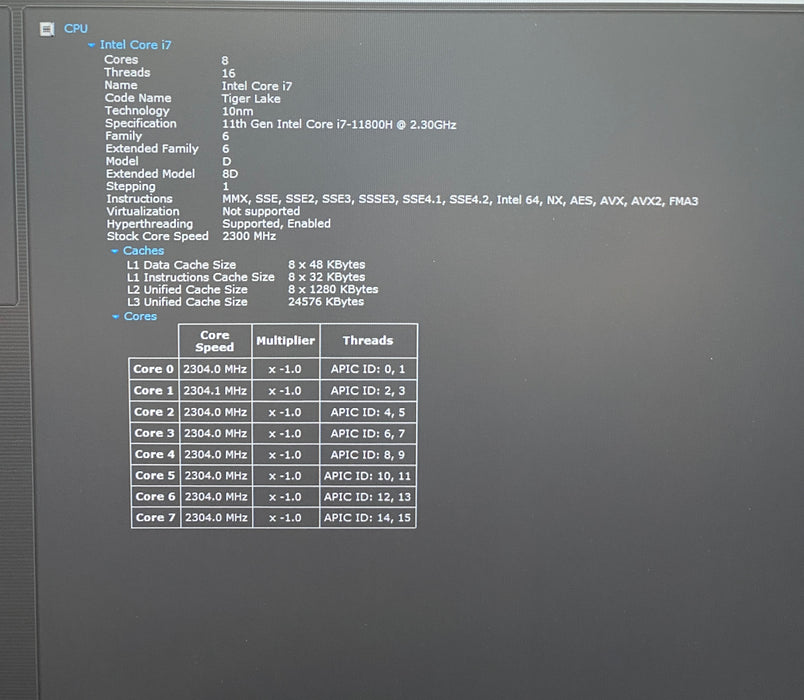Collapse the Cores section arrow
The image size is (804, 700).
click(115, 316)
